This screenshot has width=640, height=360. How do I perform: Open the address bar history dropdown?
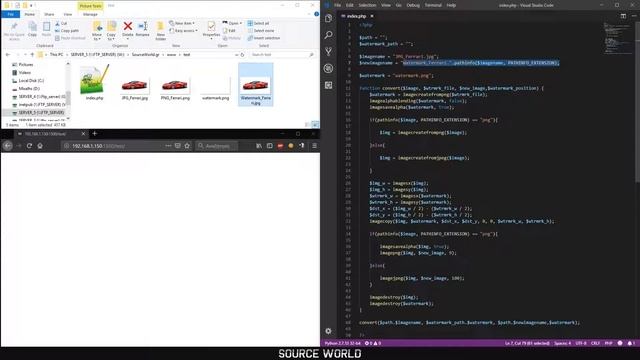coord(236,55)
